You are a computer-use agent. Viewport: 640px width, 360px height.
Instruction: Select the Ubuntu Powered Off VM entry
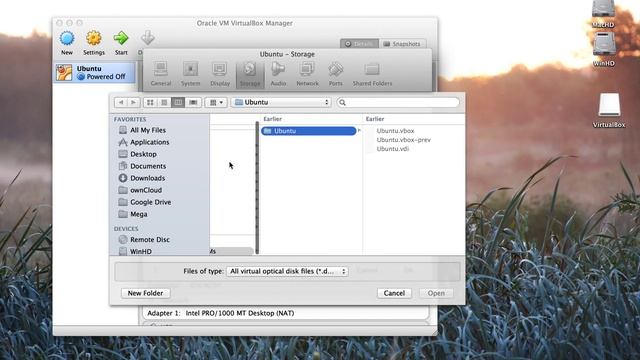click(95, 73)
